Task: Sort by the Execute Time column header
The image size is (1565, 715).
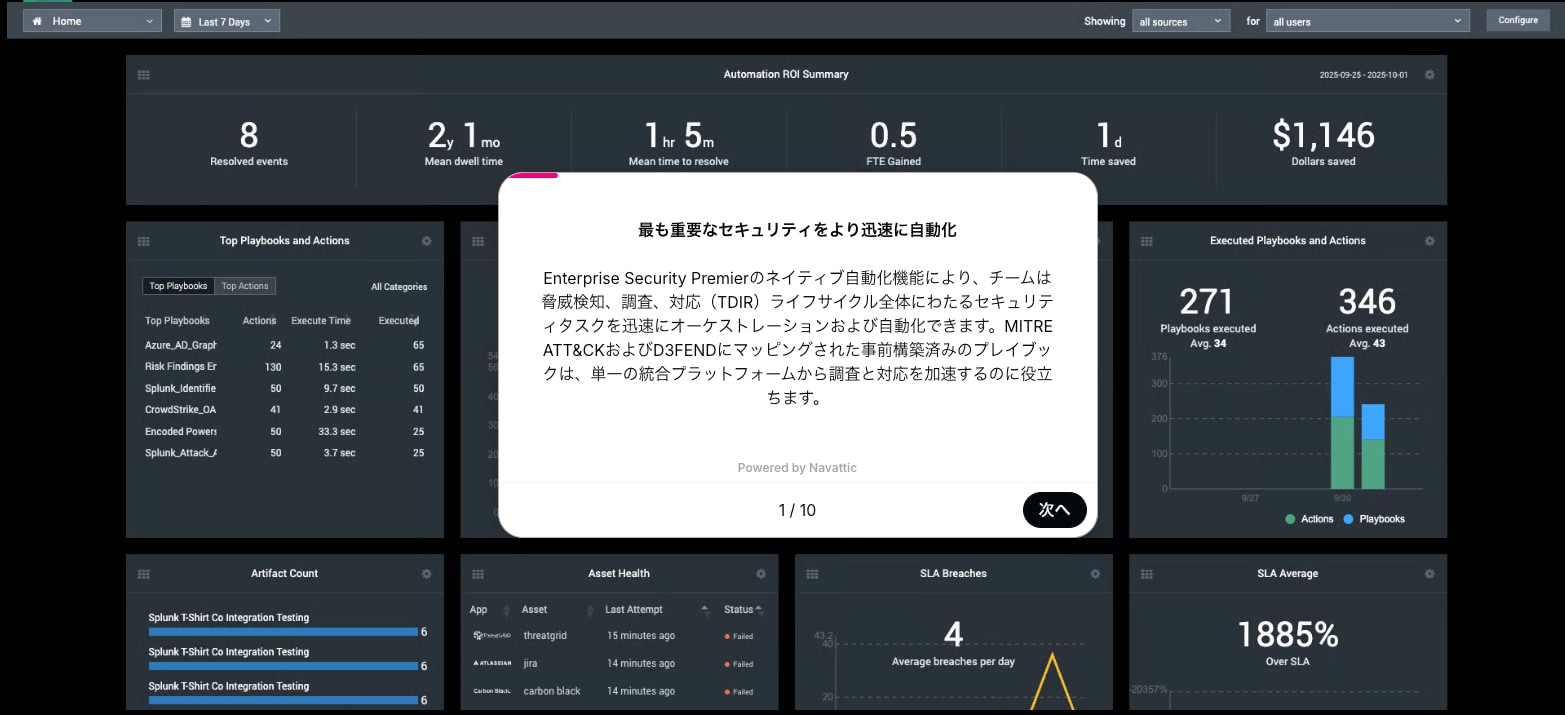Action: 321,321
